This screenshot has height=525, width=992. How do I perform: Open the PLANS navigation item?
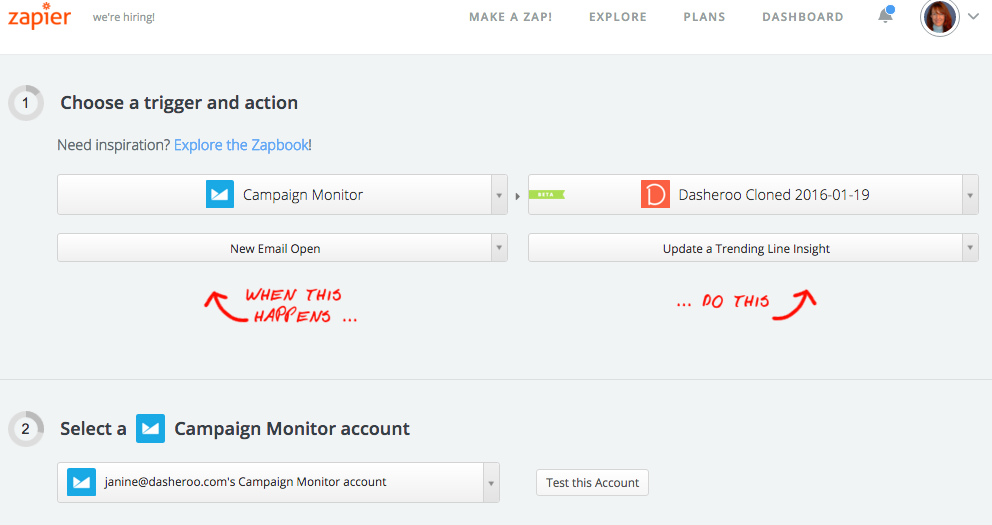tap(704, 17)
